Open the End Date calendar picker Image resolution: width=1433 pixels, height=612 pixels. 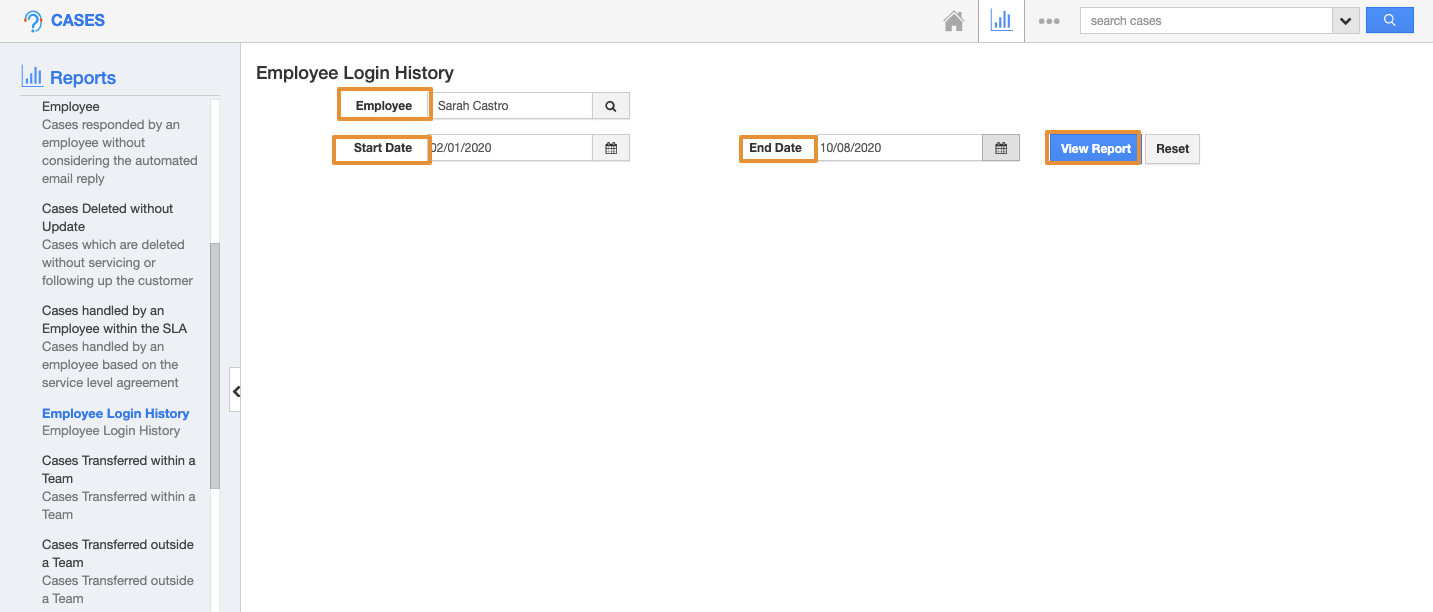tap(1001, 148)
